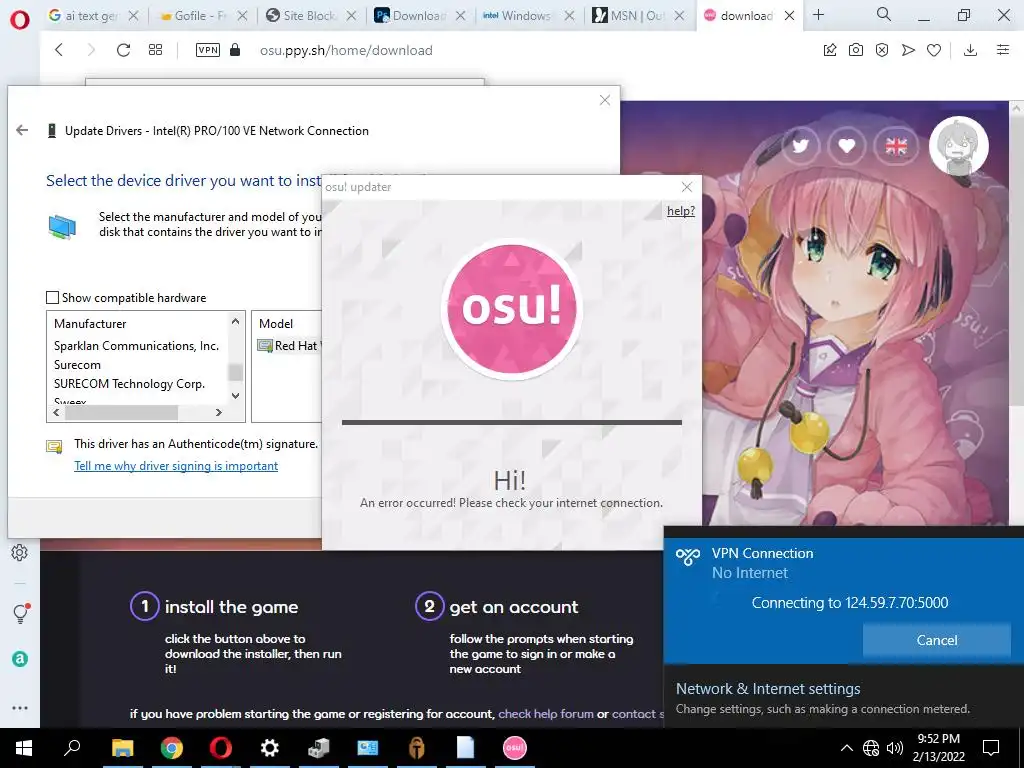This screenshot has width=1024, height=768.
Task: Cancel the VPN connection attempt
Action: (936, 640)
